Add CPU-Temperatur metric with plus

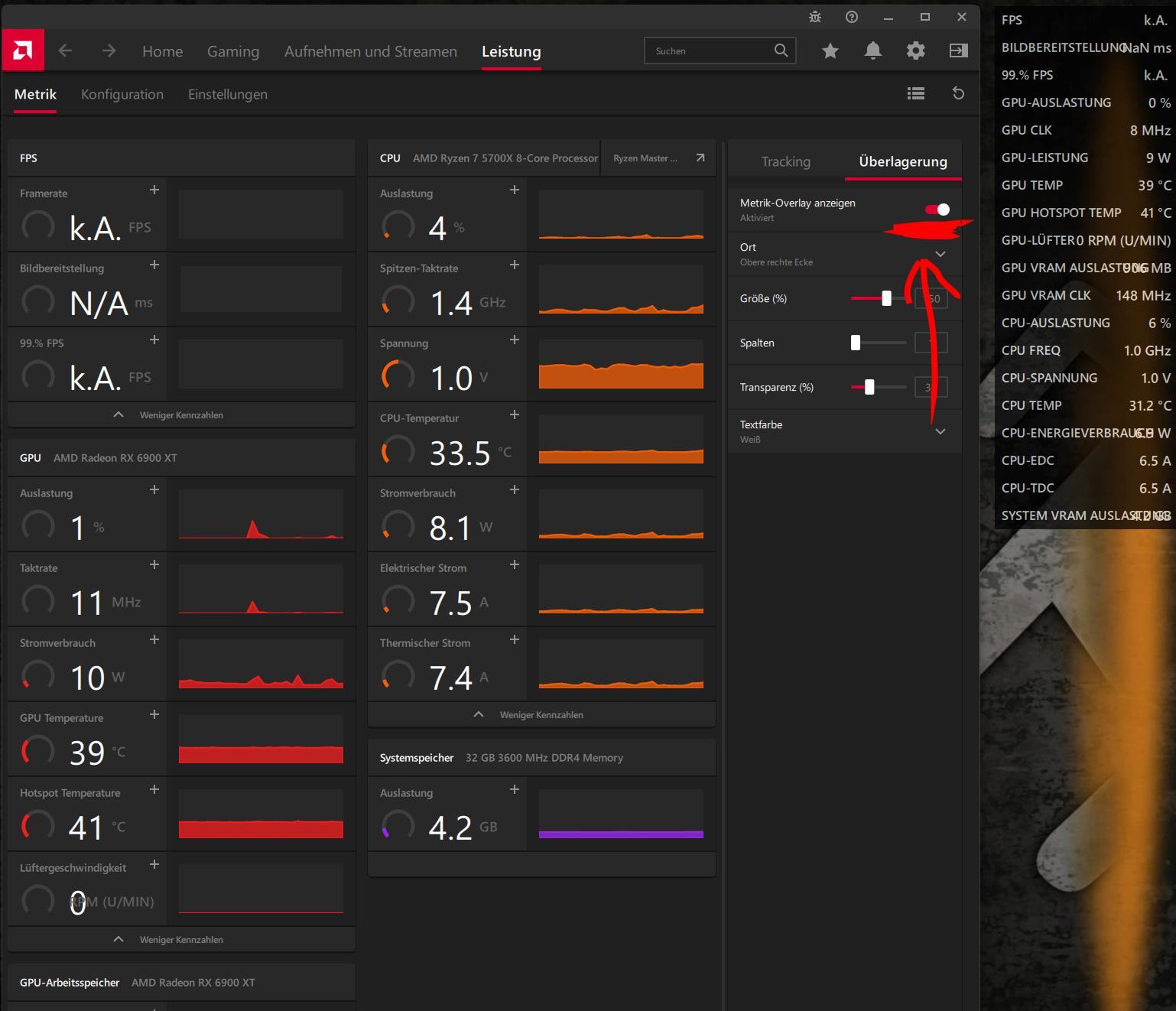point(515,414)
